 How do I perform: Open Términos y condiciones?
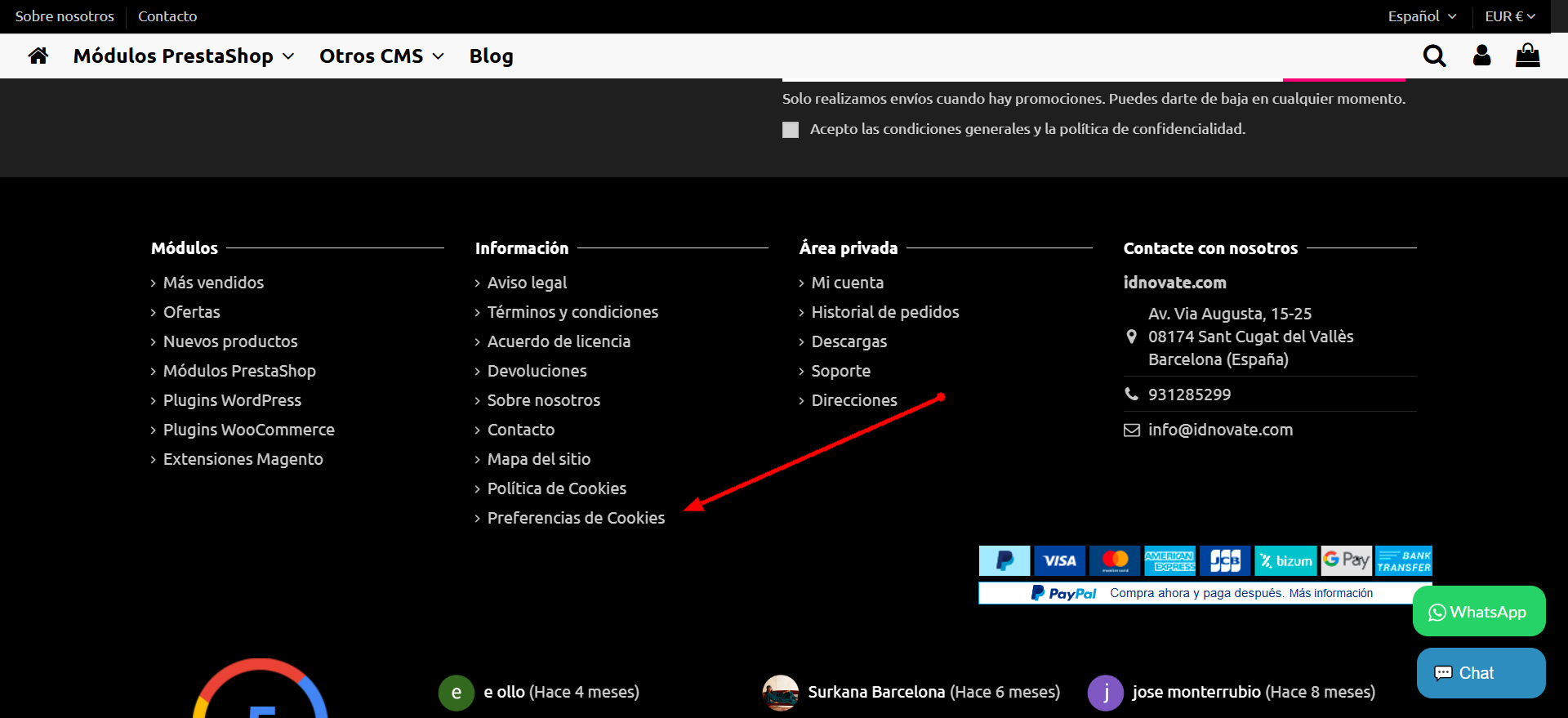click(x=572, y=312)
